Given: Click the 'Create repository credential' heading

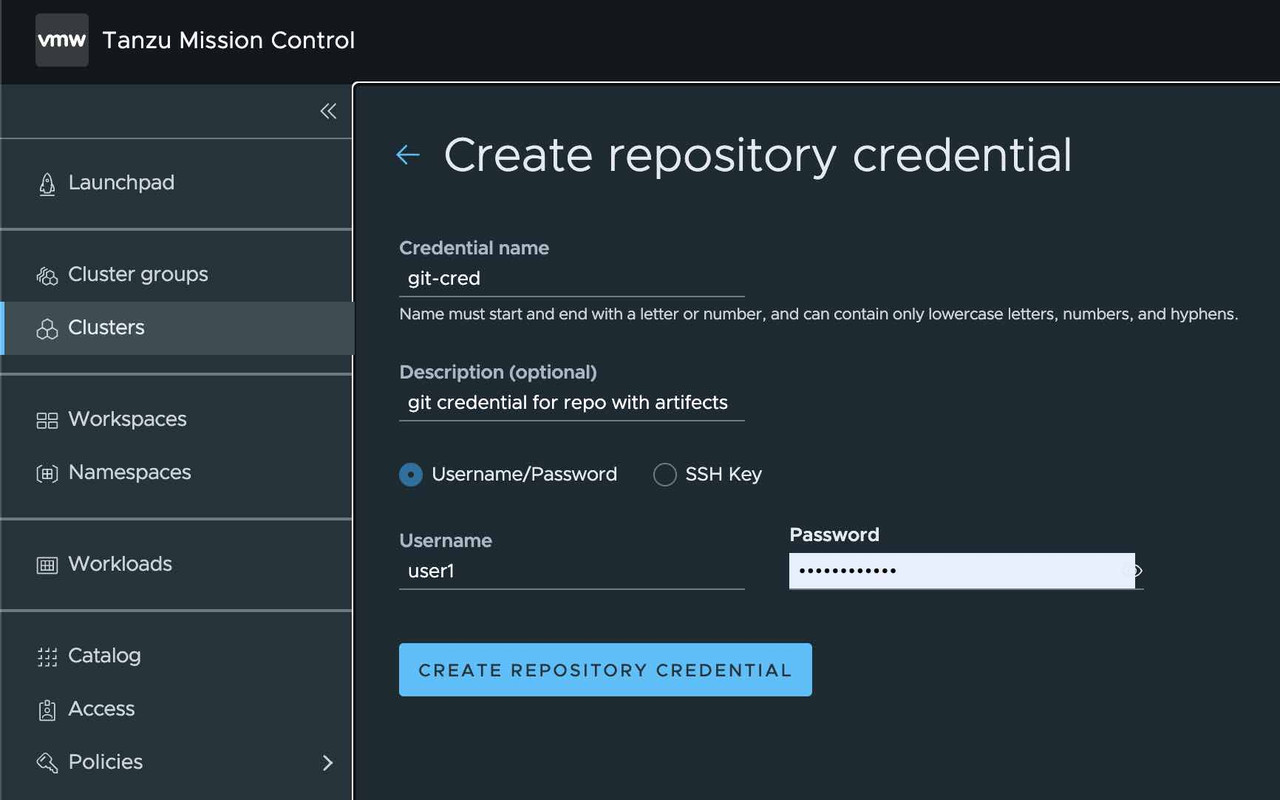Looking at the screenshot, I should (x=758, y=155).
